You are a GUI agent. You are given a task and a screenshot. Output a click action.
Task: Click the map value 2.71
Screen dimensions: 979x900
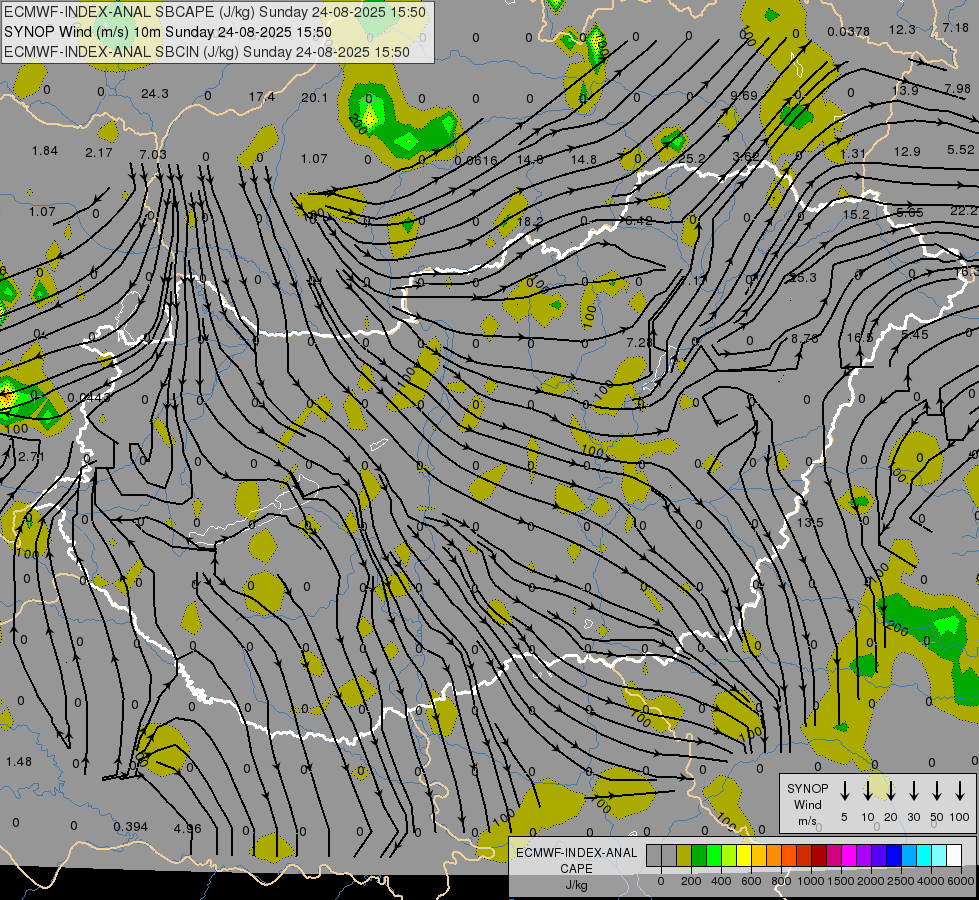click(x=31, y=457)
